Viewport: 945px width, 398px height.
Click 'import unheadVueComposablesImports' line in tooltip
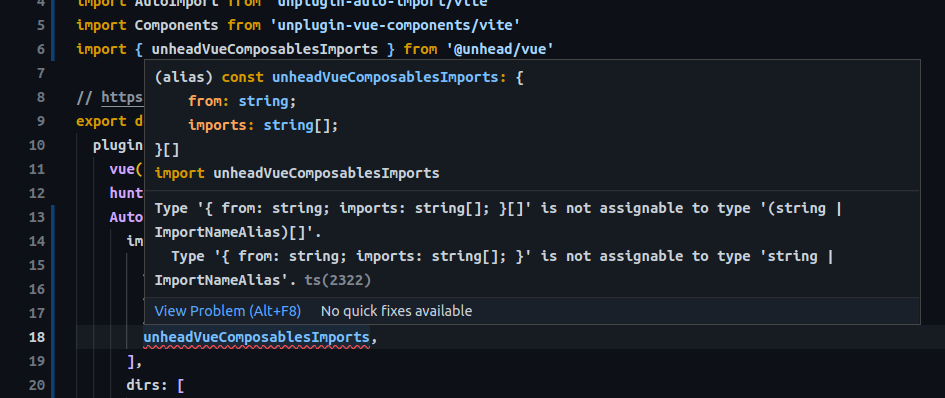coord(297,174)
